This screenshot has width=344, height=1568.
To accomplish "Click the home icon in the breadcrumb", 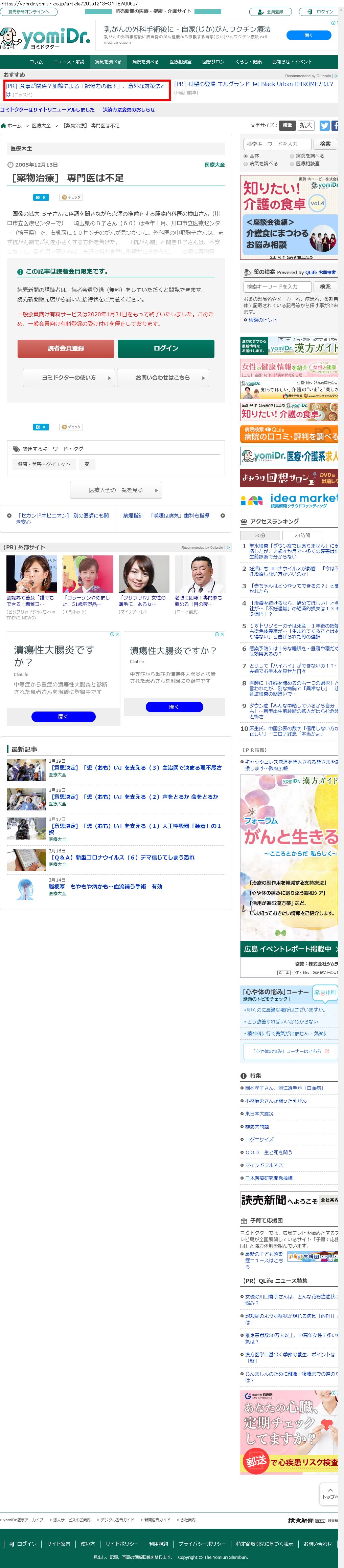I will tap(4, 126).
